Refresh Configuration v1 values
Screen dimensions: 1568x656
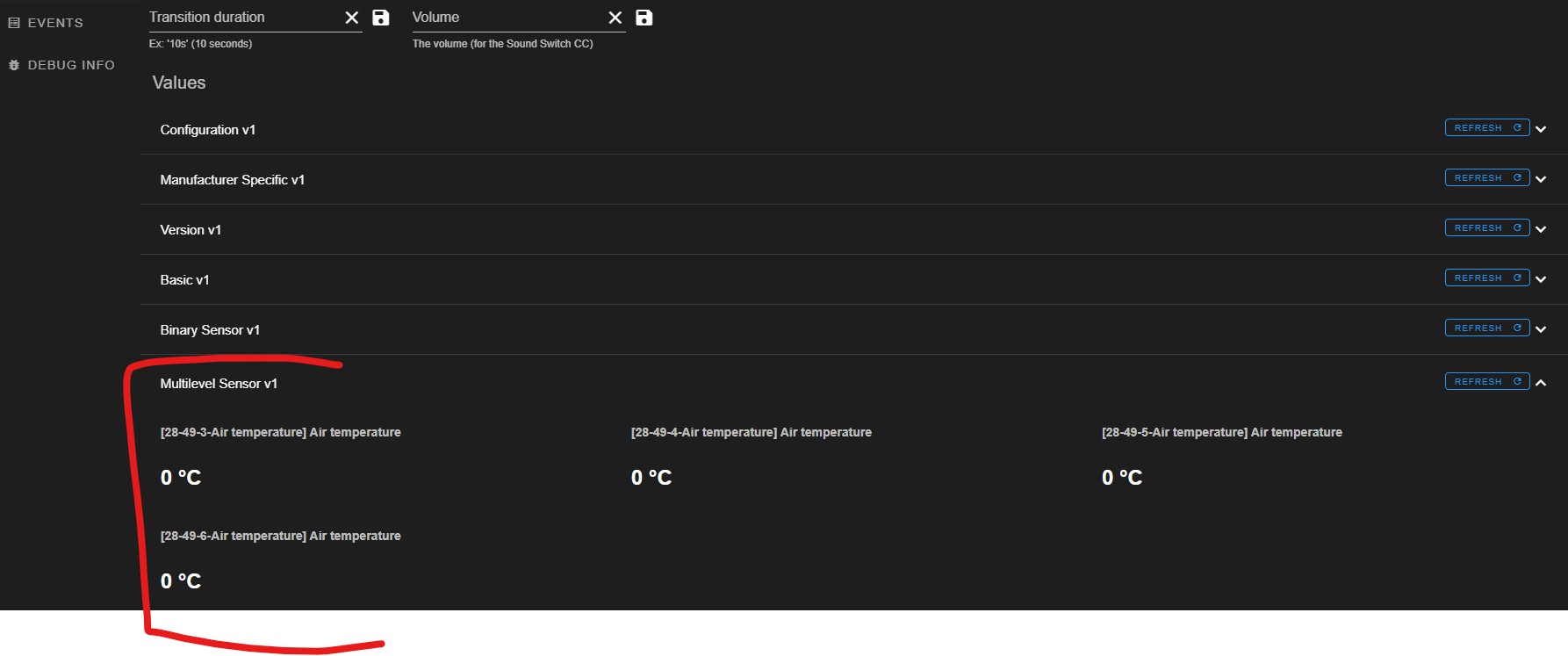(x=1487, y=128)
